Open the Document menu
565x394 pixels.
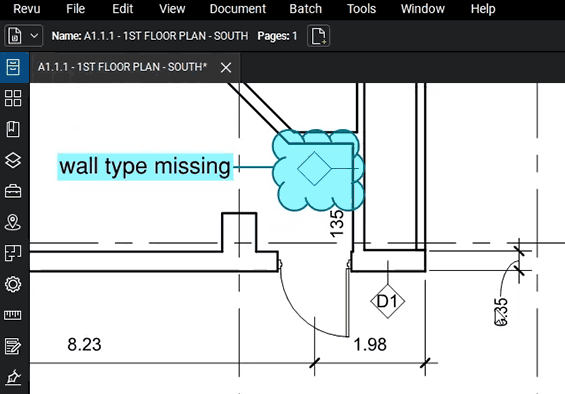238,9
